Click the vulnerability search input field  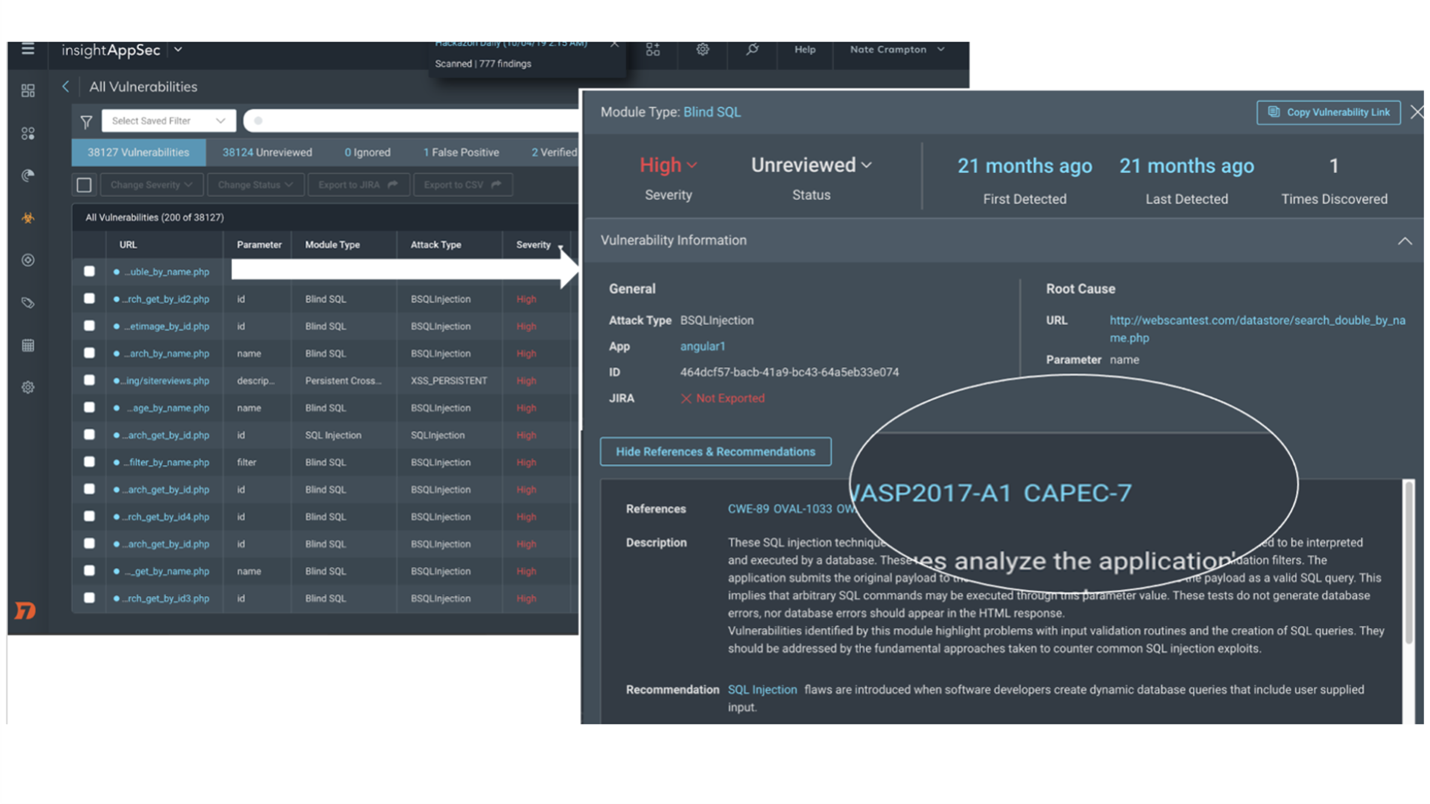click(412, 121)
